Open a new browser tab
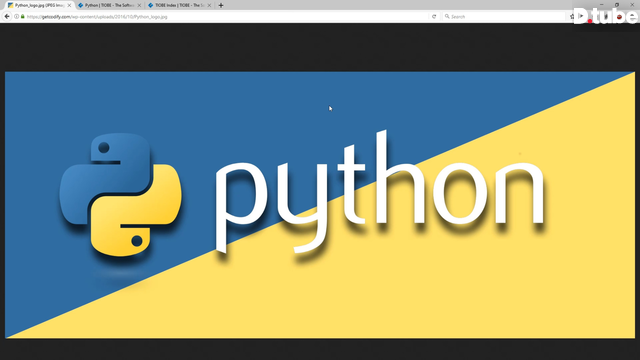The width and height of the screenshot is (640, 360). [x=221, y=5]
